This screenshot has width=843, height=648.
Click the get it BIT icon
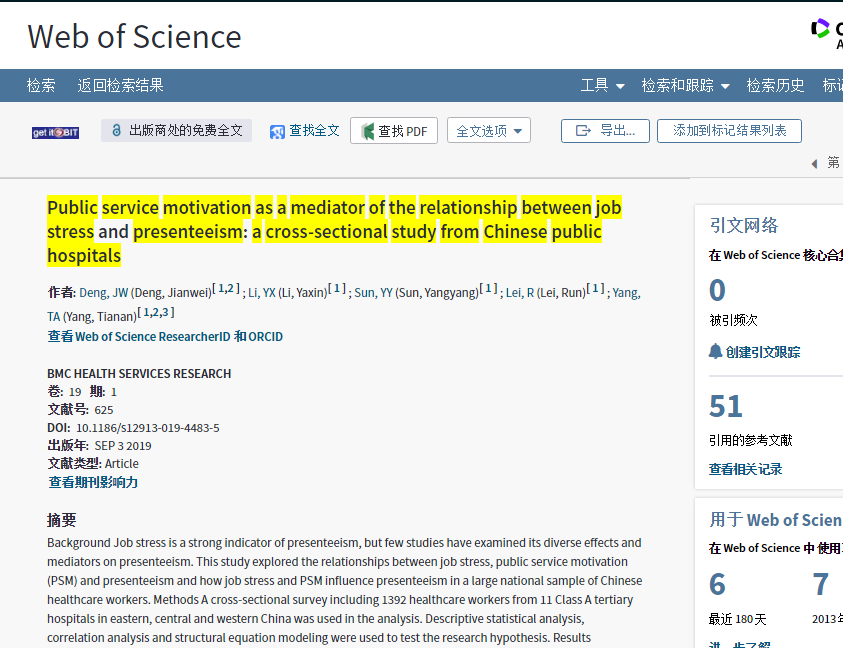tap(55, 132)
